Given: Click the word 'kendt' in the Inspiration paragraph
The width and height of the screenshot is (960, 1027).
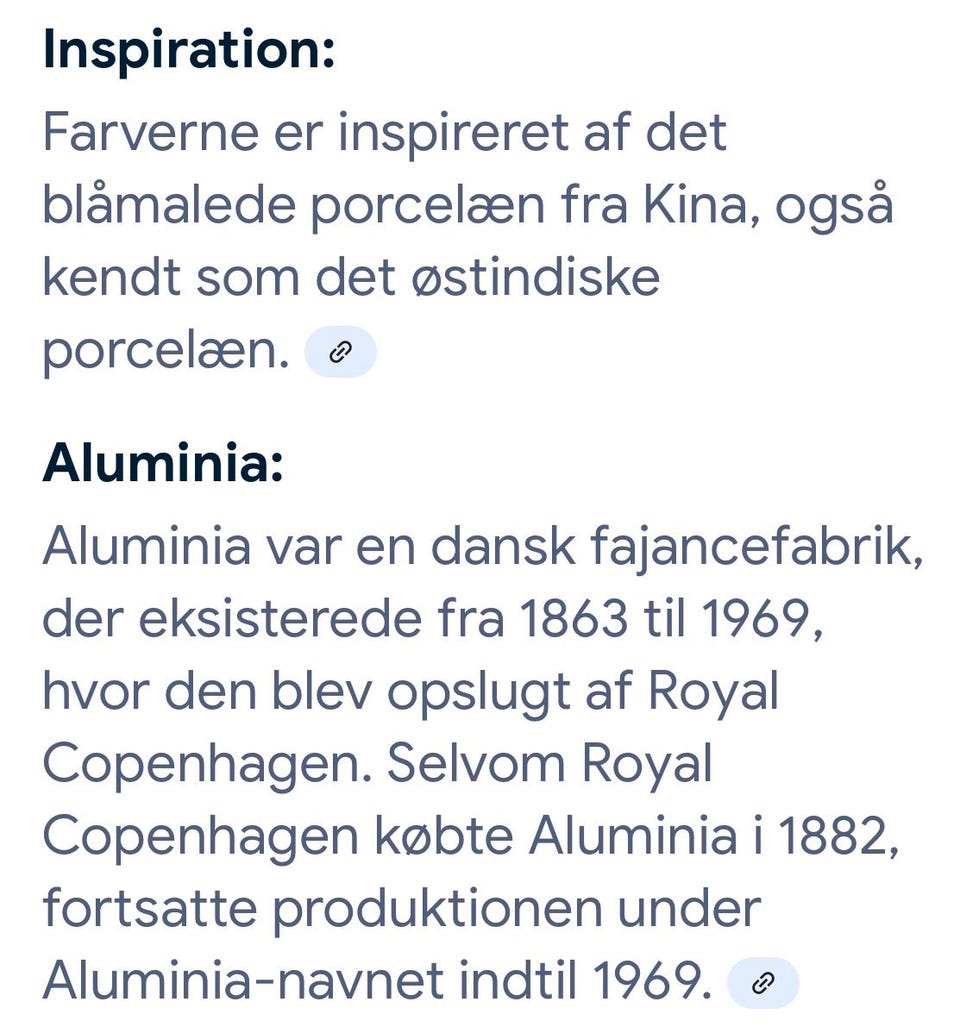Looking at the screenshot, I should click(x=112, y=278).
